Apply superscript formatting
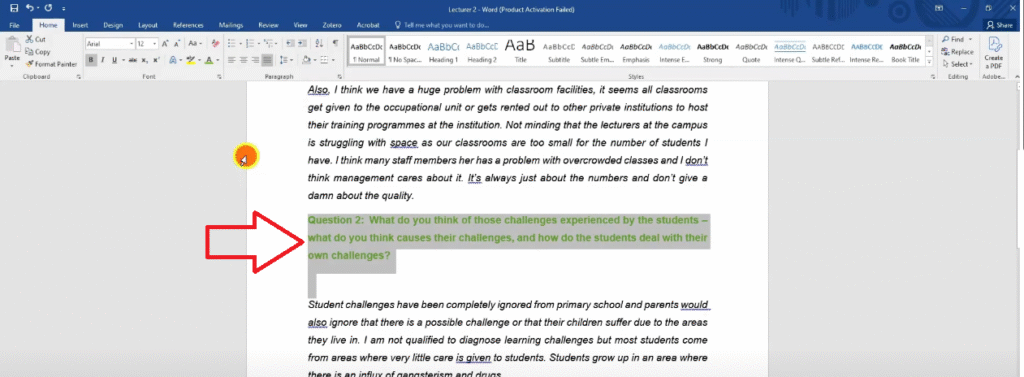 point(156,60)
